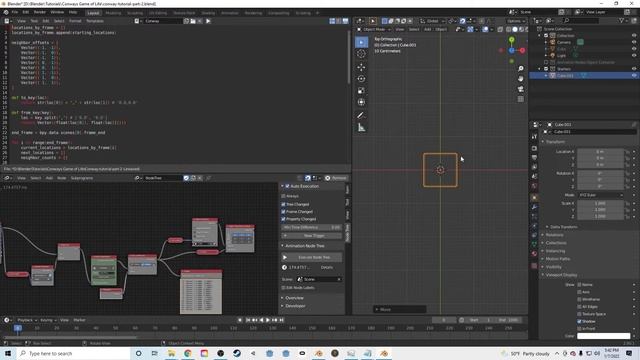Open Object properties tab icon

(x=534, y=198)
